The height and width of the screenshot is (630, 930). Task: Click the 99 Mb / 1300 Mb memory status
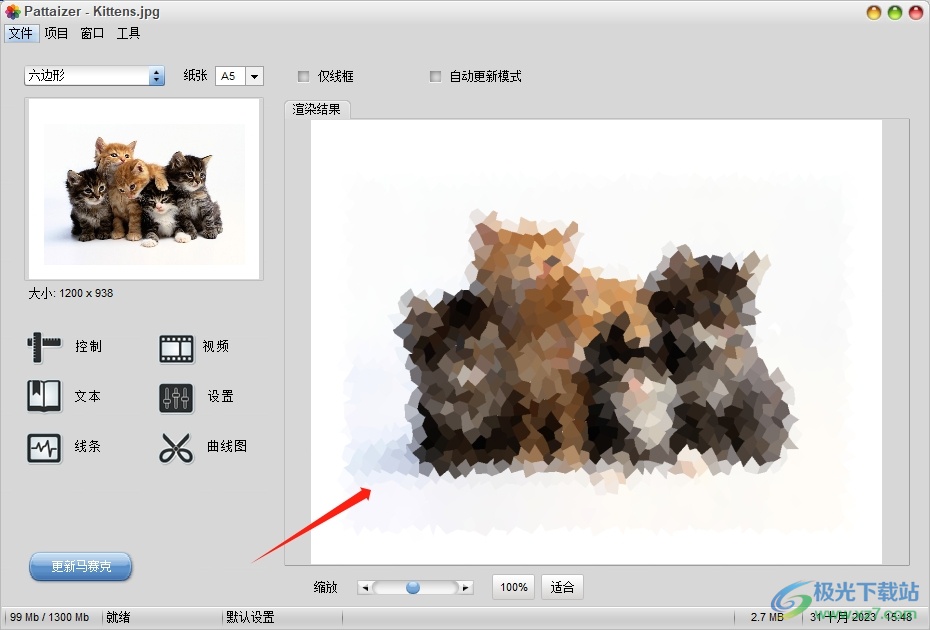pyautogui.click(x=50, y=617)
